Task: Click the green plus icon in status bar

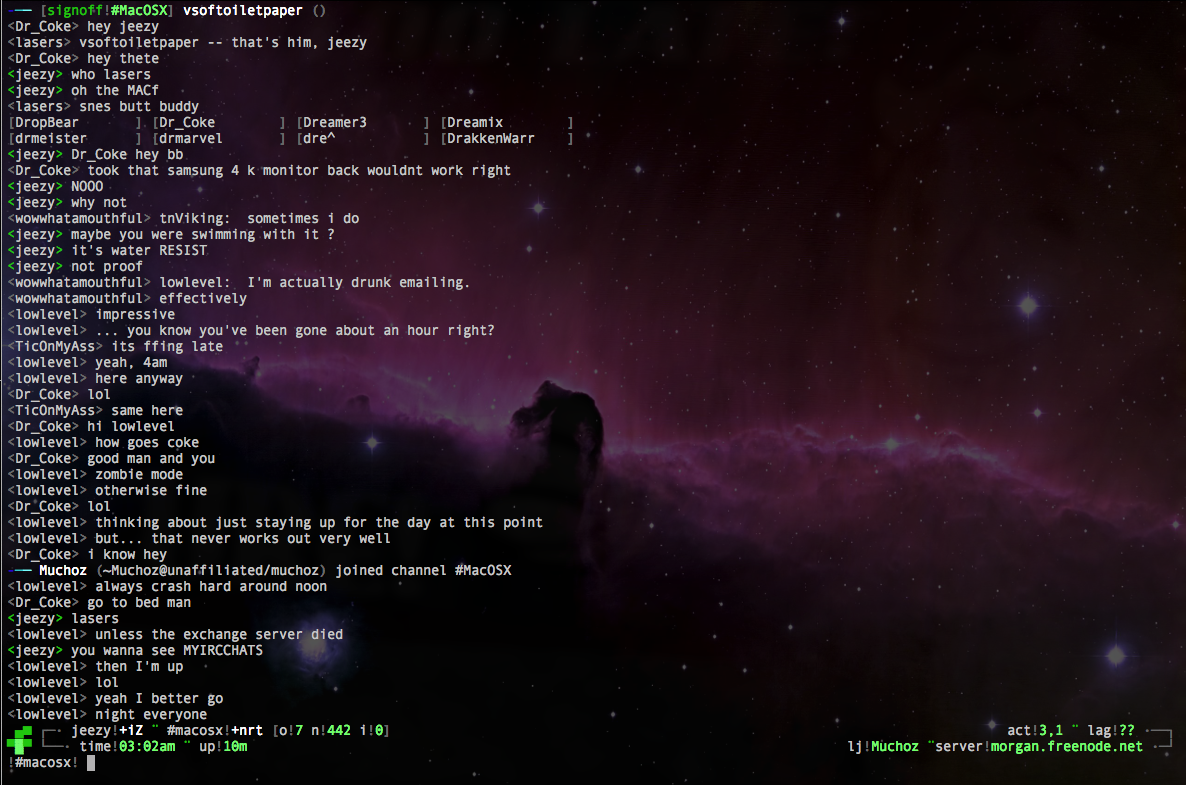Action: 20,739
